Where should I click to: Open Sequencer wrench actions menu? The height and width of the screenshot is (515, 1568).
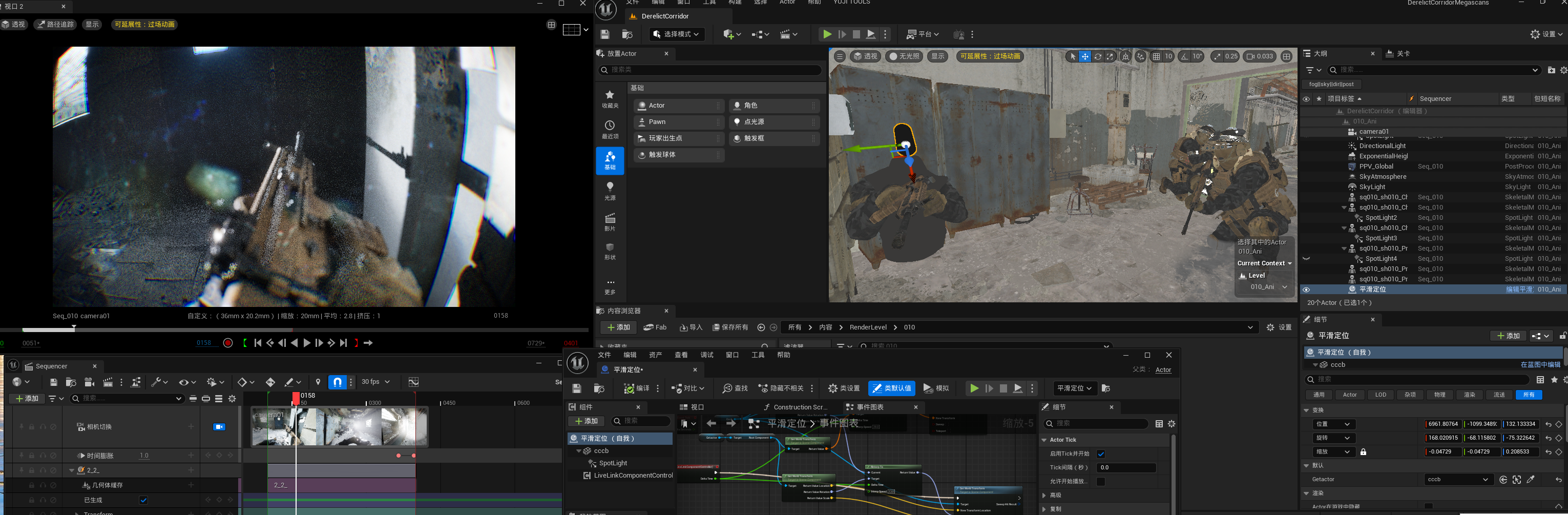[159, 382]
